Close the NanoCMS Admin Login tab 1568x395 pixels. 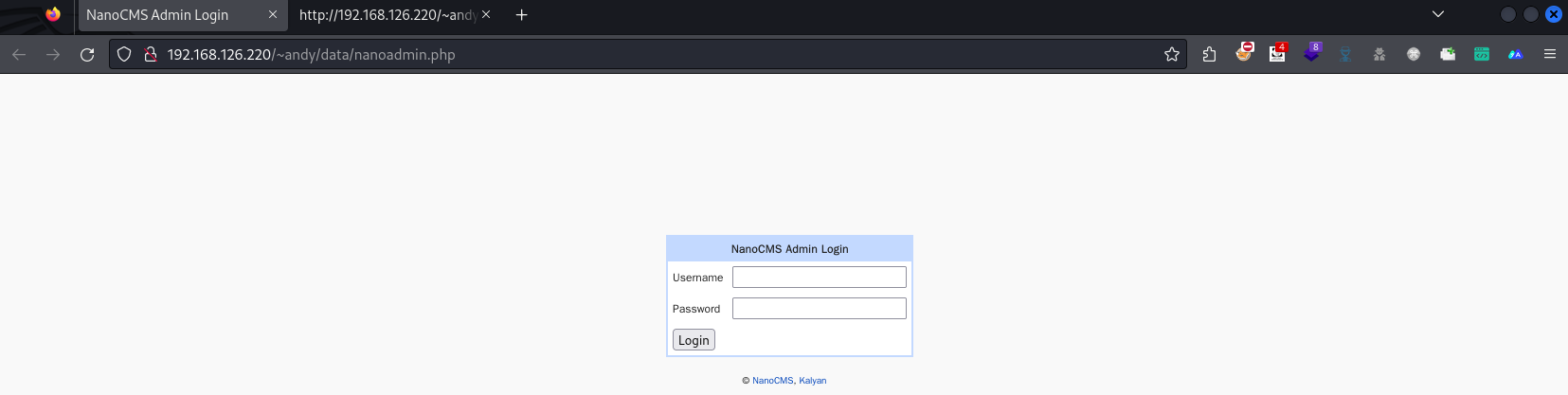273,15
